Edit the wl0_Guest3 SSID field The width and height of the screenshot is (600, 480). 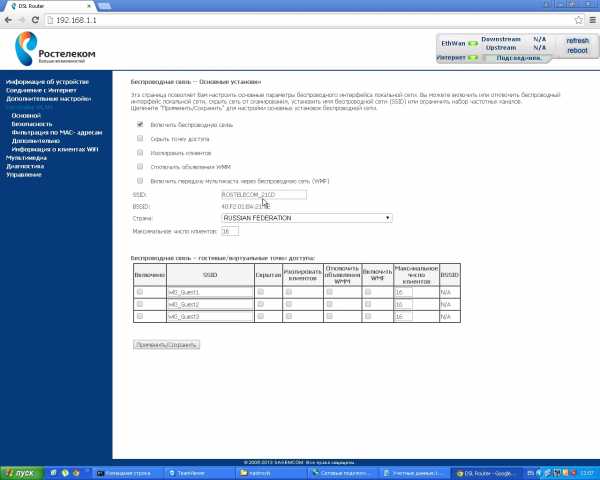pyautogui.click(x=210, y=317)
